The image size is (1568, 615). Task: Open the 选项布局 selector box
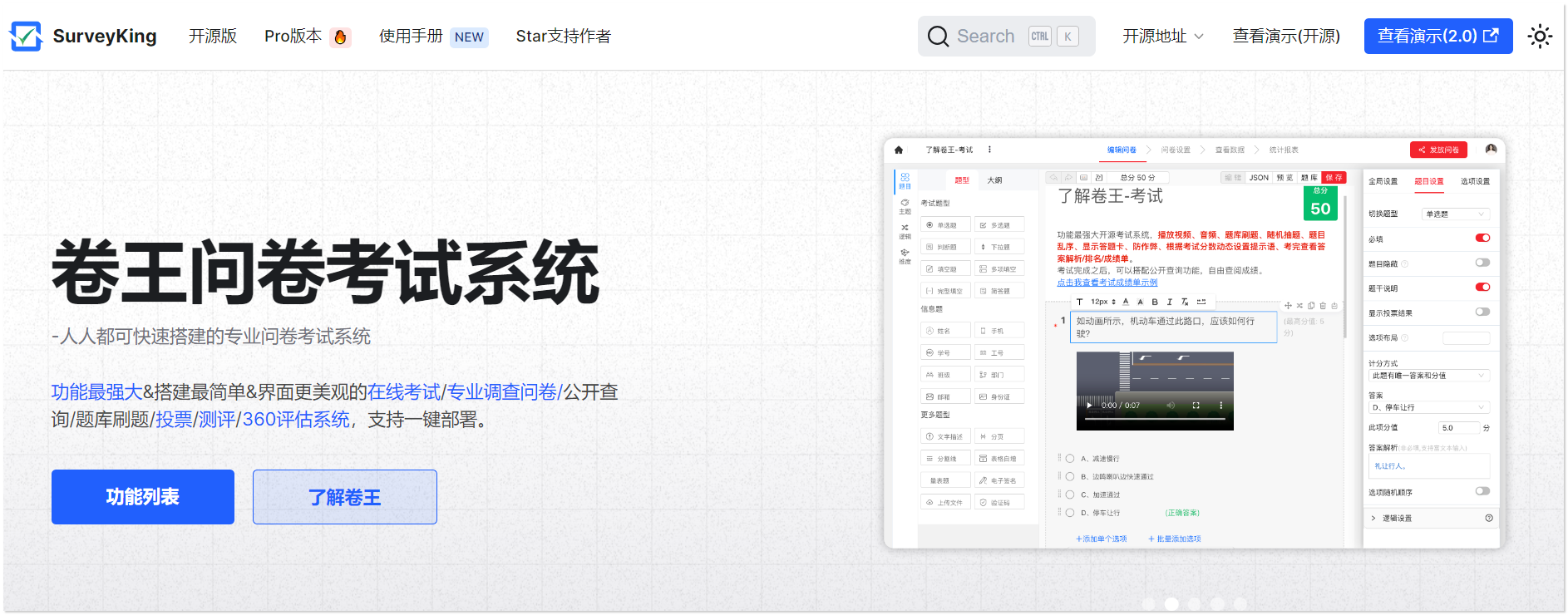click(1466, 338)
